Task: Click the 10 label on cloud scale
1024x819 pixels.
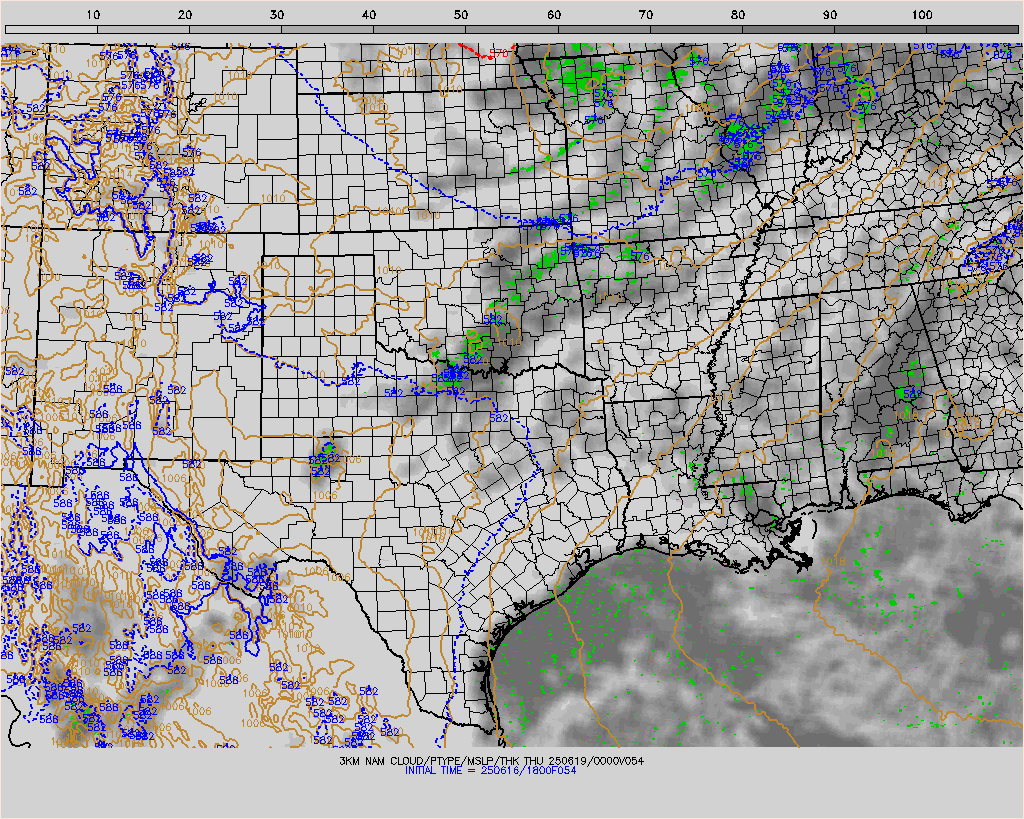Action: click(93, 14)
